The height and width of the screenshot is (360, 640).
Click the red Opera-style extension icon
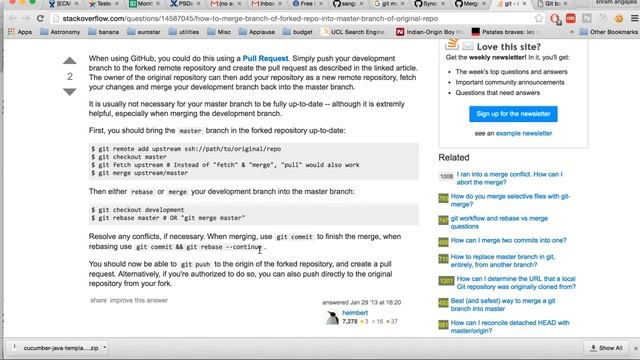pyautogui.click(x=555, y=19)
